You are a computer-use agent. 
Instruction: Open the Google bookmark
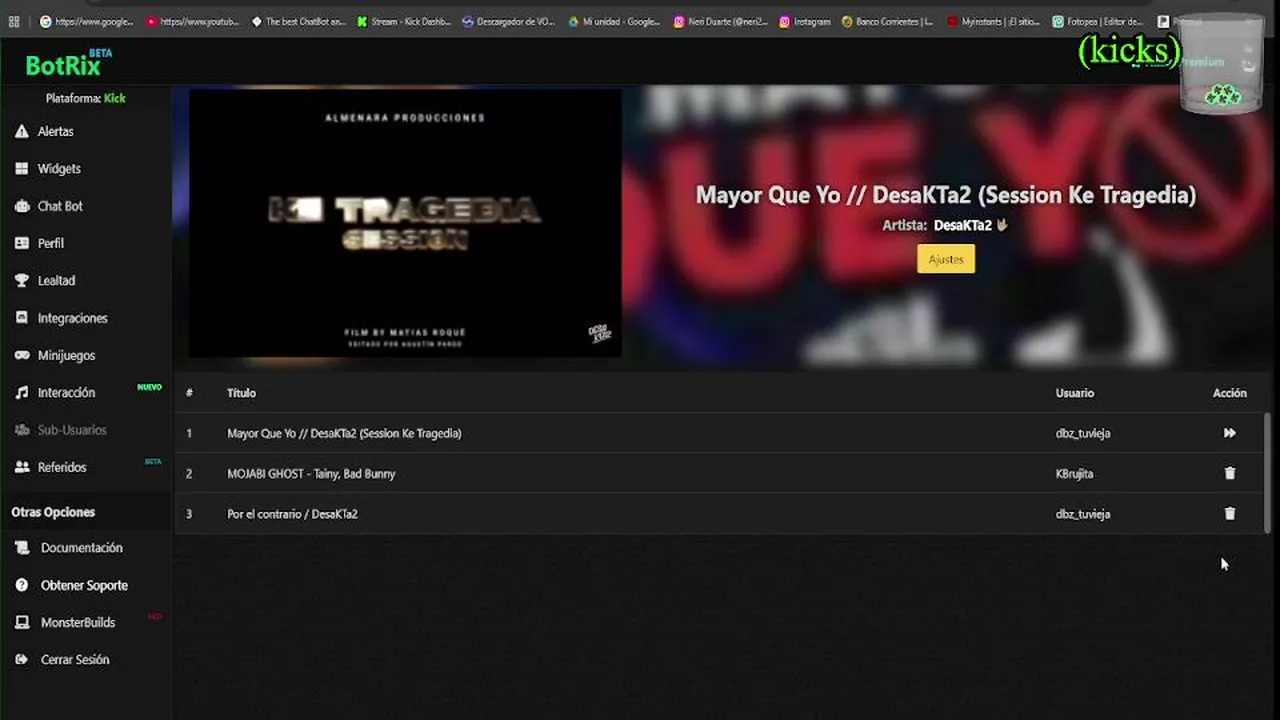pos(86,21)
